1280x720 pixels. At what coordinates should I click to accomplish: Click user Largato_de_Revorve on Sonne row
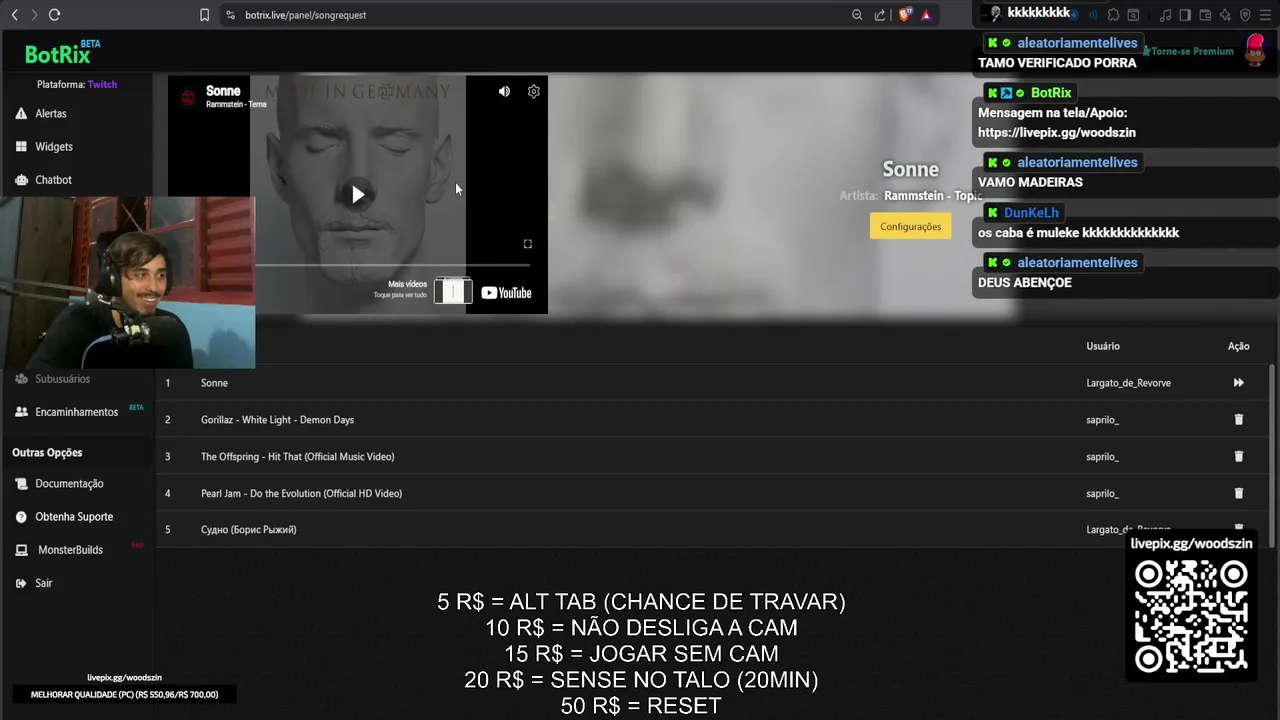click(1128, 383)
